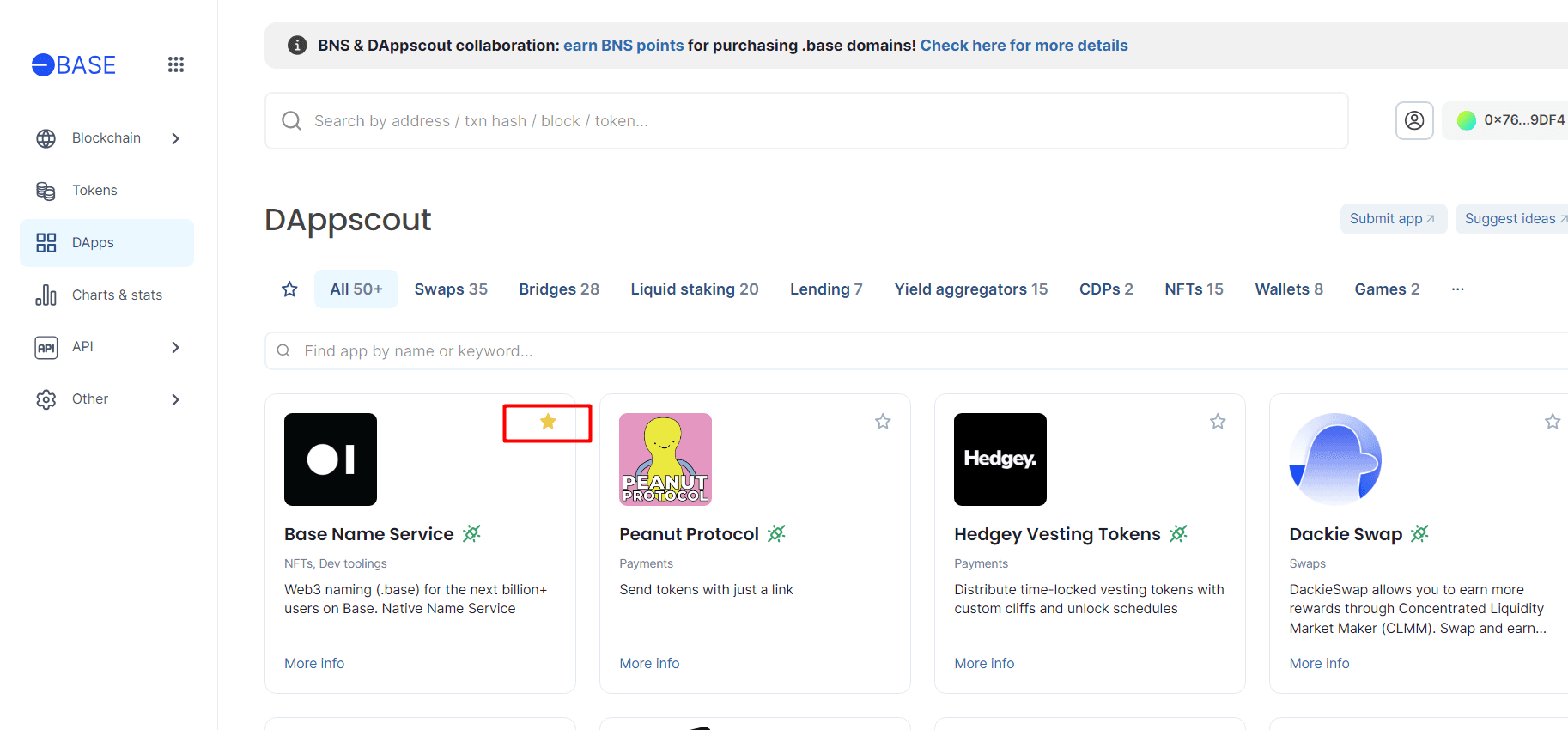Expand the Other menu chevron
The height and width of the screenshot is (730, 1568).
(x=175, y=399)
